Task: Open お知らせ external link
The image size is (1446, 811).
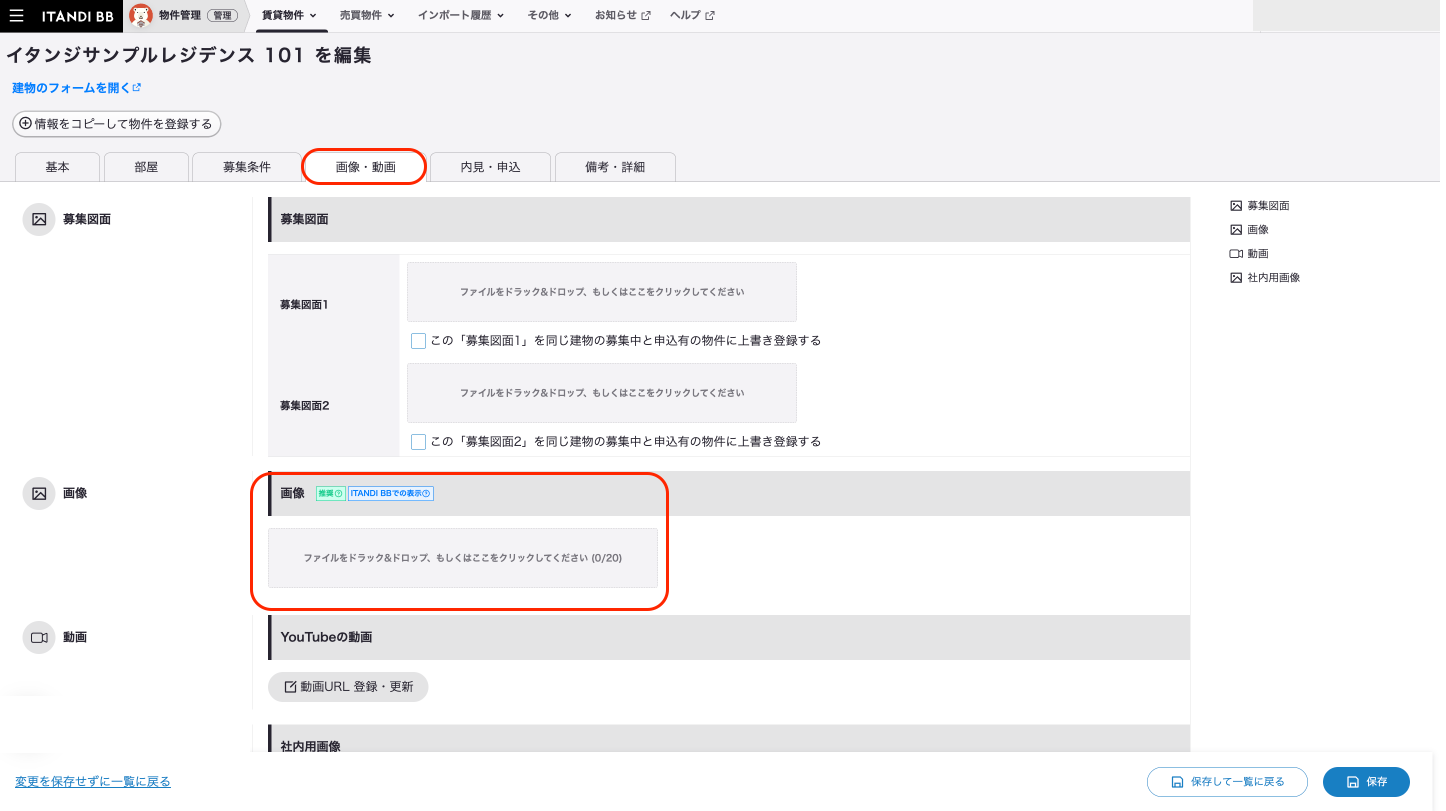Action: tap(622, 16)
